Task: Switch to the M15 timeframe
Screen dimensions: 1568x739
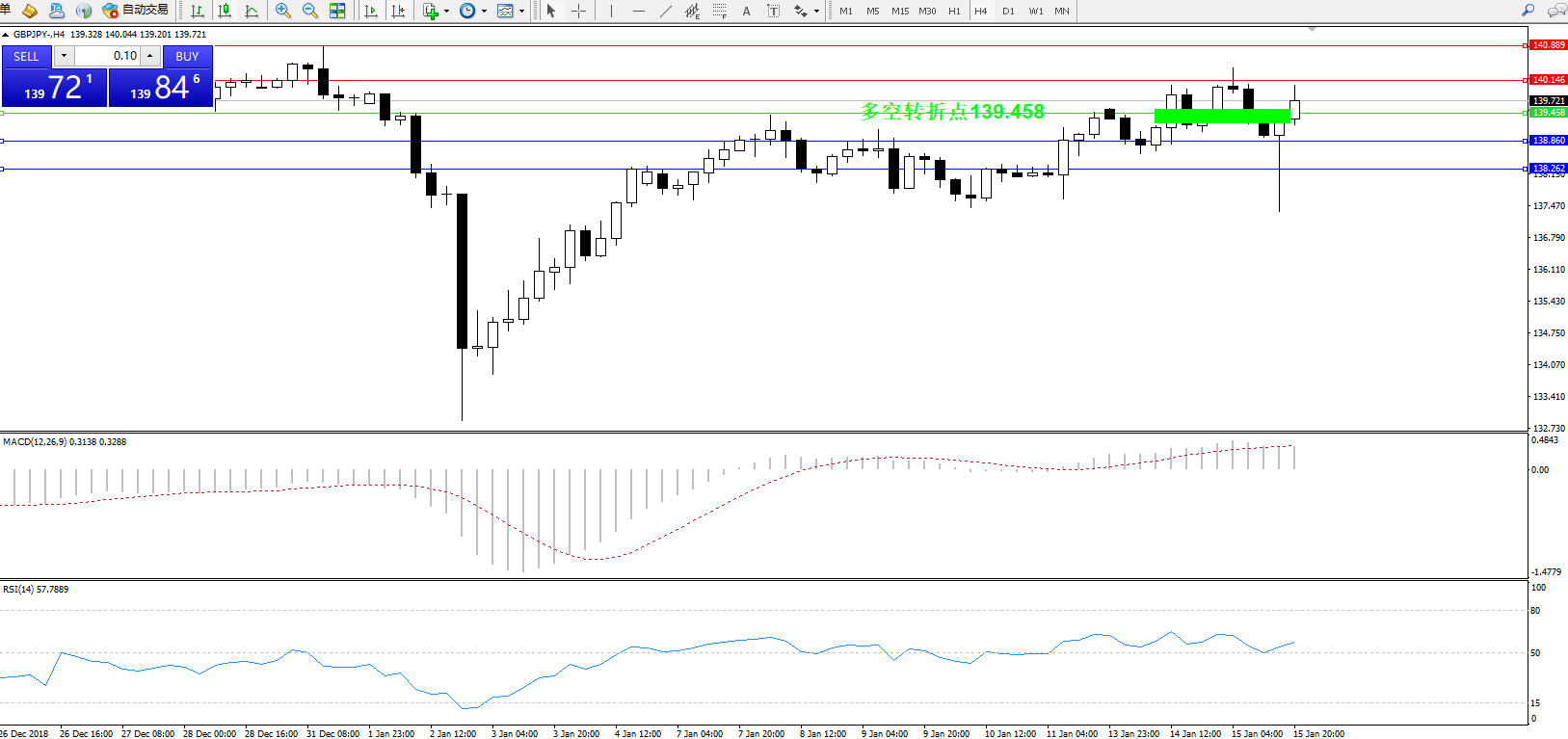Action: [899, 12]
